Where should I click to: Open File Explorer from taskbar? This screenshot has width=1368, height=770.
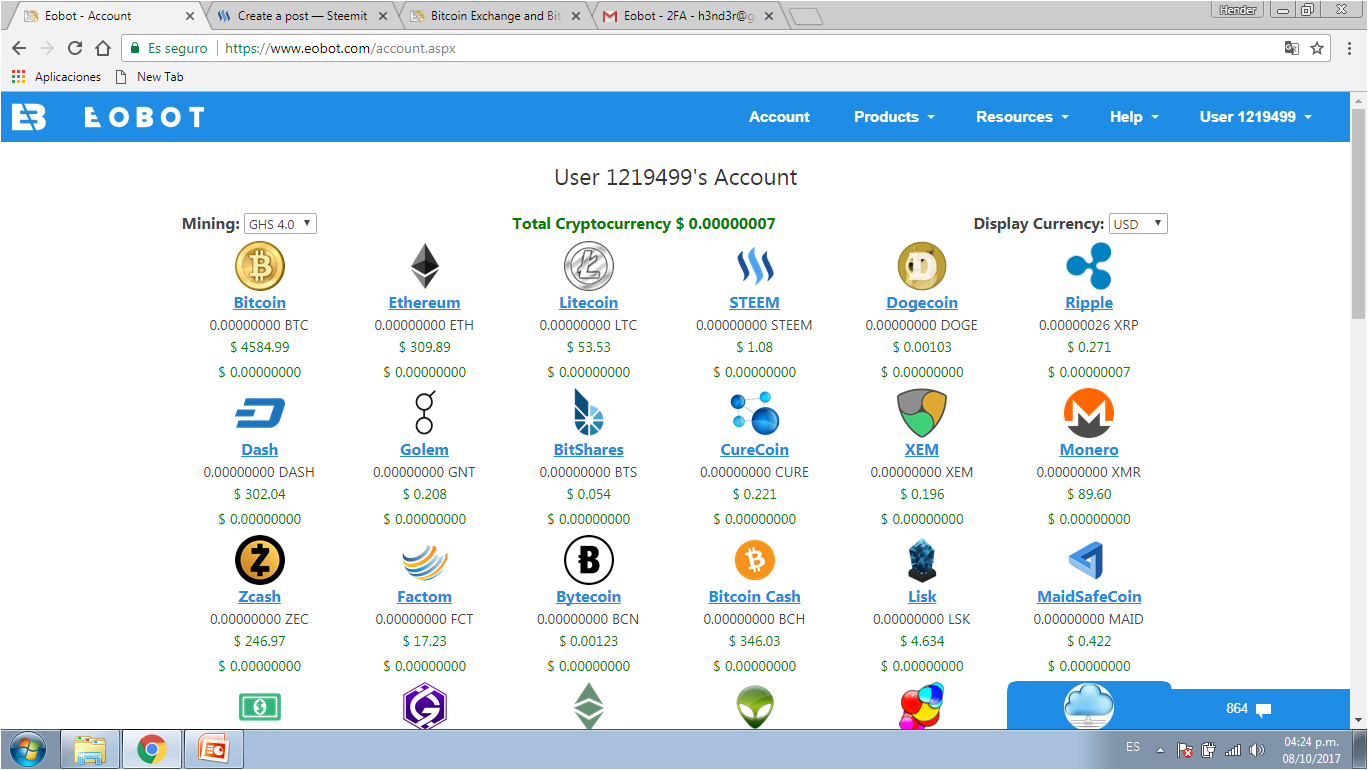(90, 749)
